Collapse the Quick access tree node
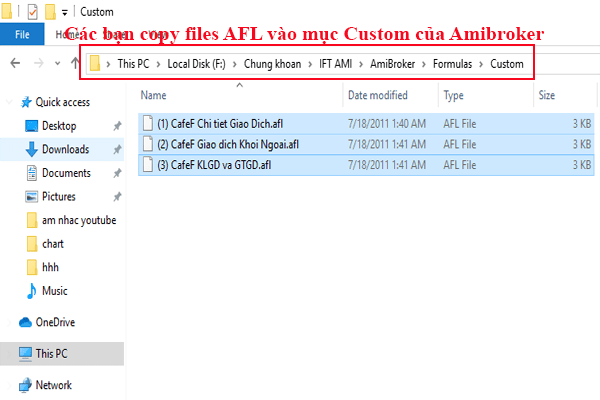This screenshot has height=400, width=600. pyautogui.click(x=9, y=102)
